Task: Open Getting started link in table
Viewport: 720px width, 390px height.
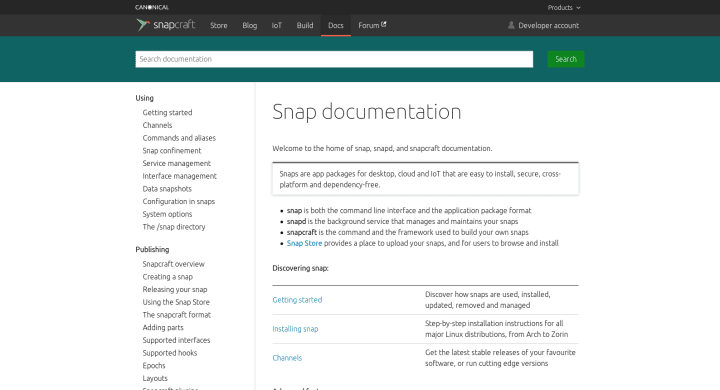Action: 297,300
